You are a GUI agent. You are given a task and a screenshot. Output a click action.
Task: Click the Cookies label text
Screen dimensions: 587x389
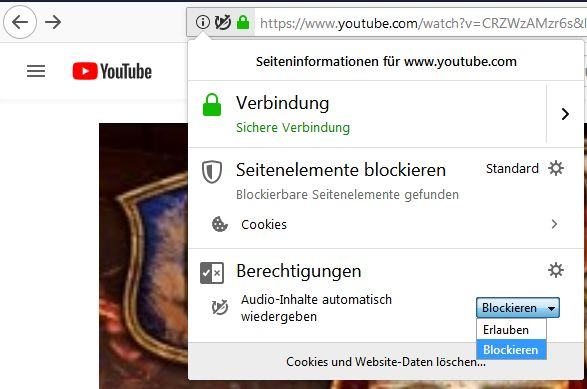click(x=264, y=225)
